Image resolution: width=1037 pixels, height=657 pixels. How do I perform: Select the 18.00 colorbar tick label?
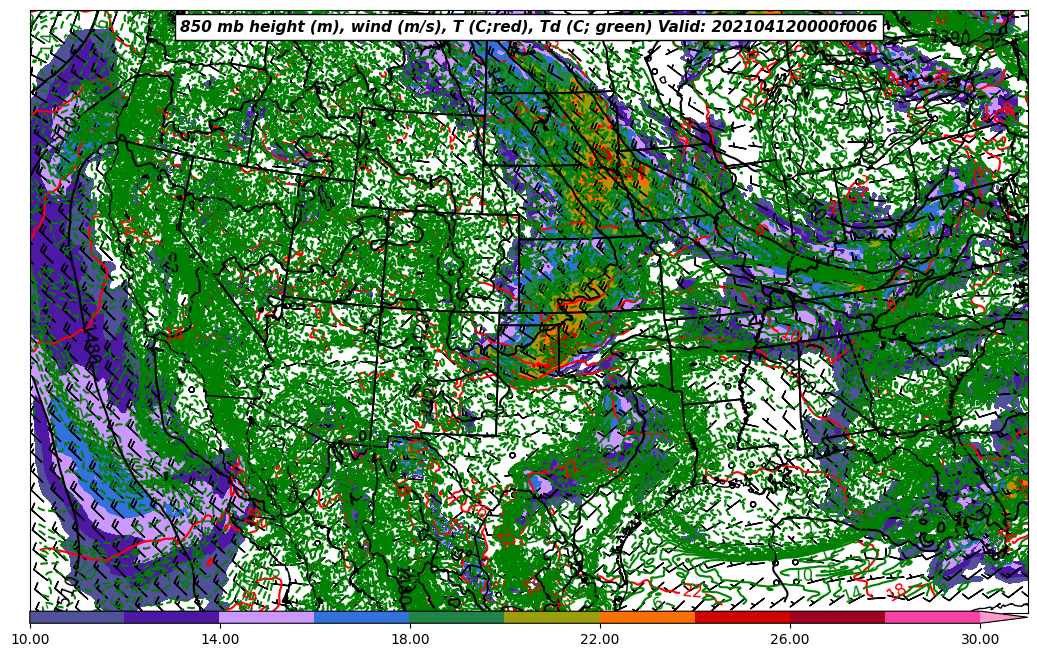410,638
